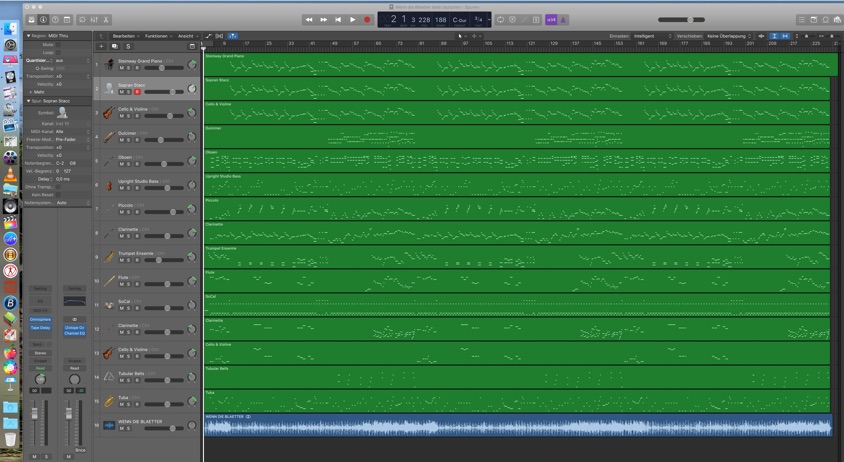844x462 pixels.
Task: Toggle the automation view button
Action: [x=209, y=36]
